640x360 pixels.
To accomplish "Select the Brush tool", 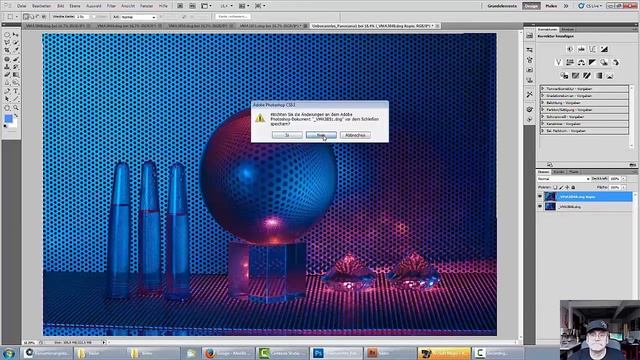I will click(x=16, y=59).
